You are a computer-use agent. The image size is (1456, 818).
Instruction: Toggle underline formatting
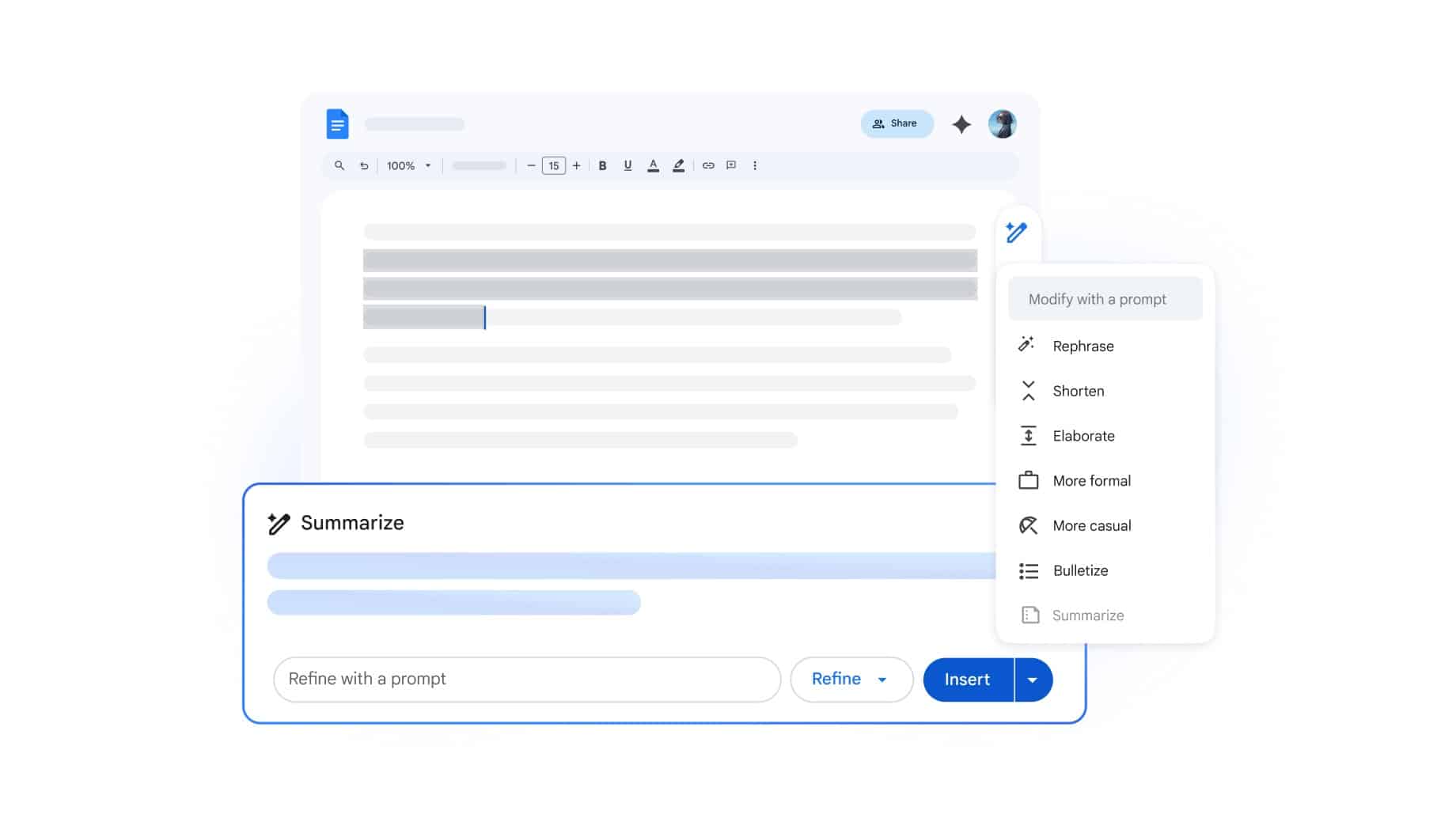(628, 166)
